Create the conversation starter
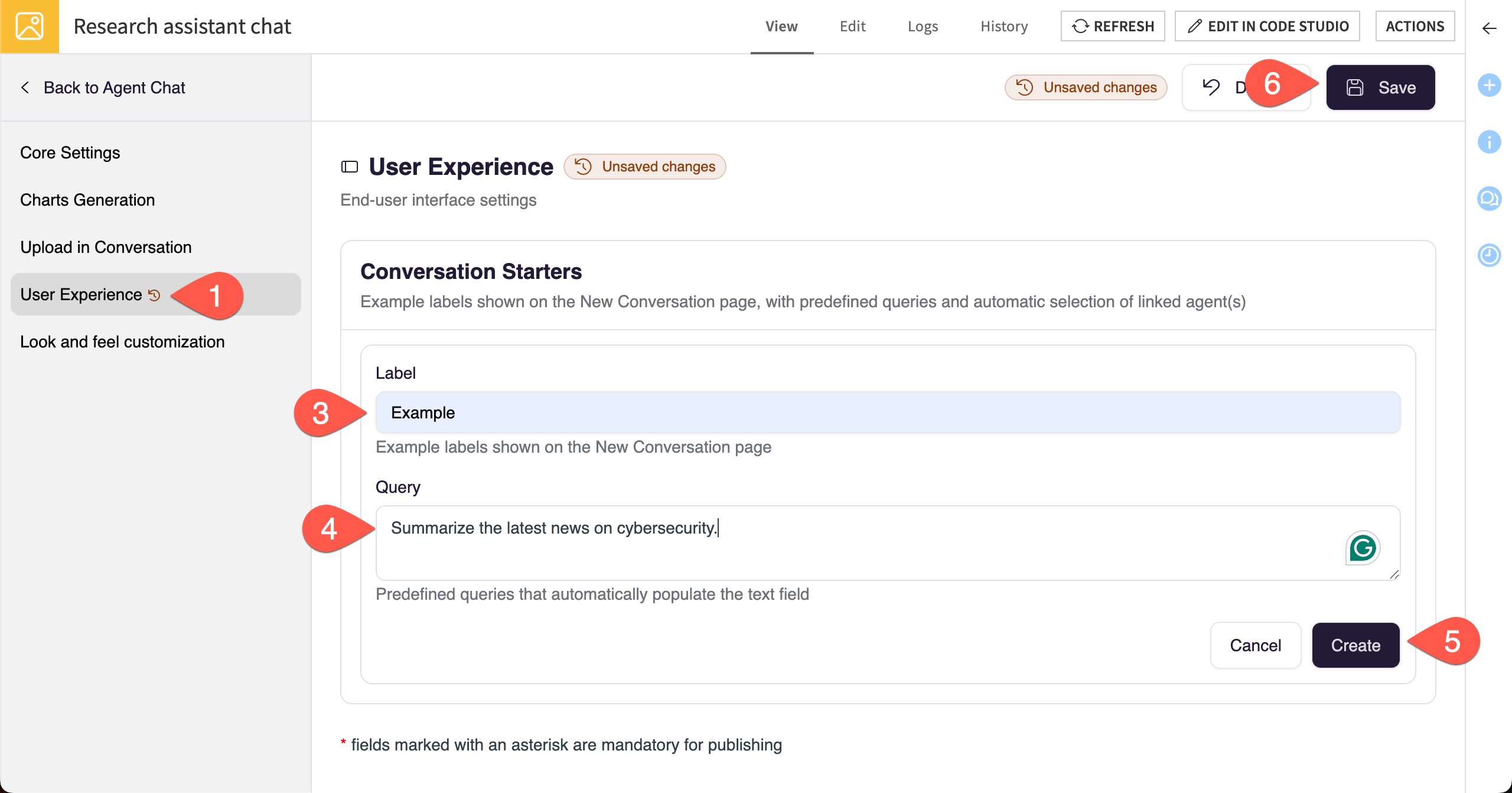The width and height of the screenshot is (1512, 793). point(1355,645)
